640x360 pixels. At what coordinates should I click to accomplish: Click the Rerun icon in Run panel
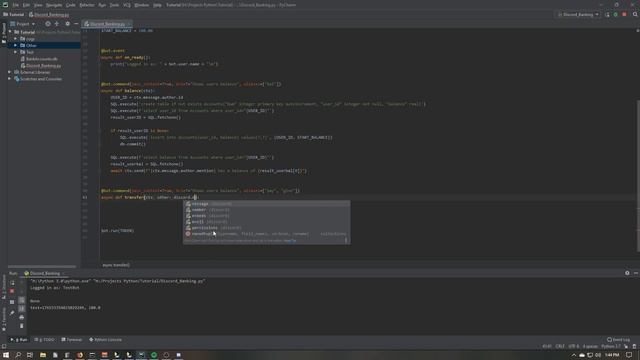pos(12,283)
